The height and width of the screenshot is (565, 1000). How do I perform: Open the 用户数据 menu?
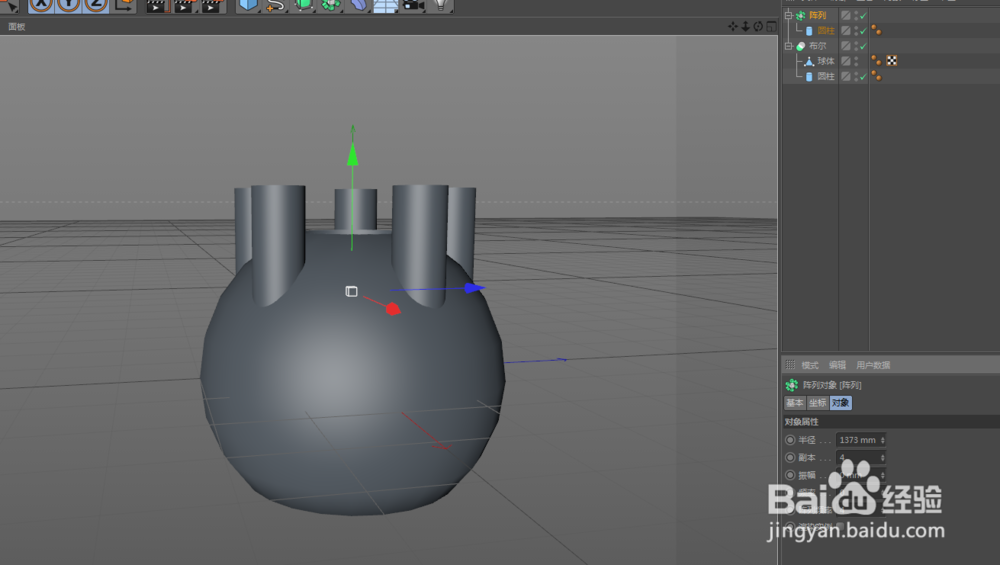pyautogui.click(x=873, y=365)
